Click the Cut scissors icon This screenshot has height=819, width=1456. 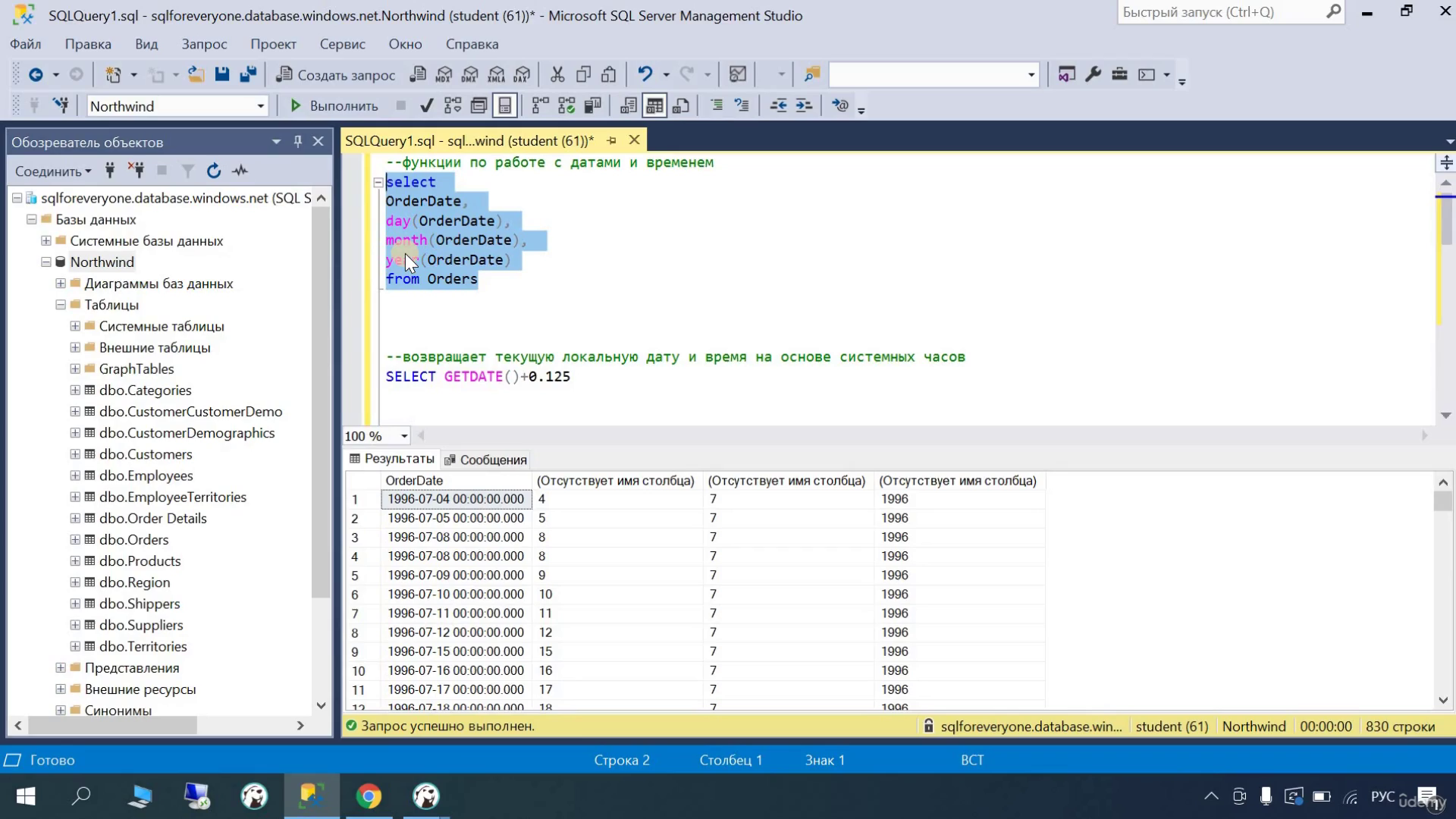coord(557,74)
